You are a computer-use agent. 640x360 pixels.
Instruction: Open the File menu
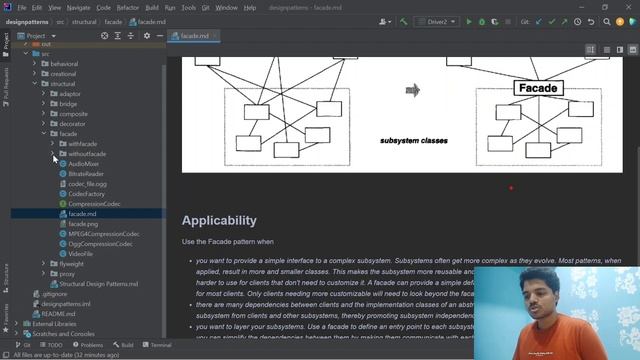[x=22, y=8]
